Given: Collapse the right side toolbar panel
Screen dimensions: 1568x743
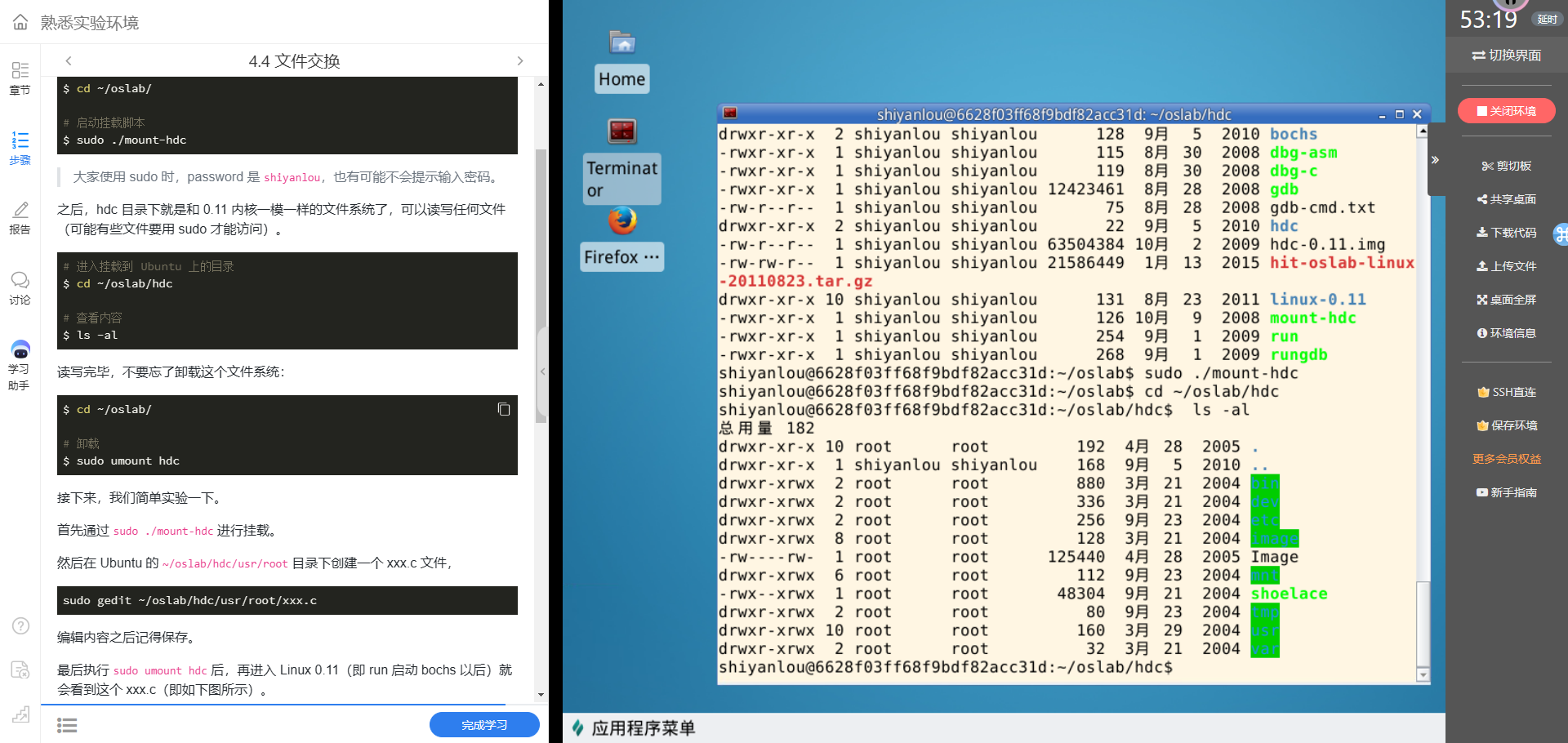Looking at the screenshot, I should click(1435, 160).
